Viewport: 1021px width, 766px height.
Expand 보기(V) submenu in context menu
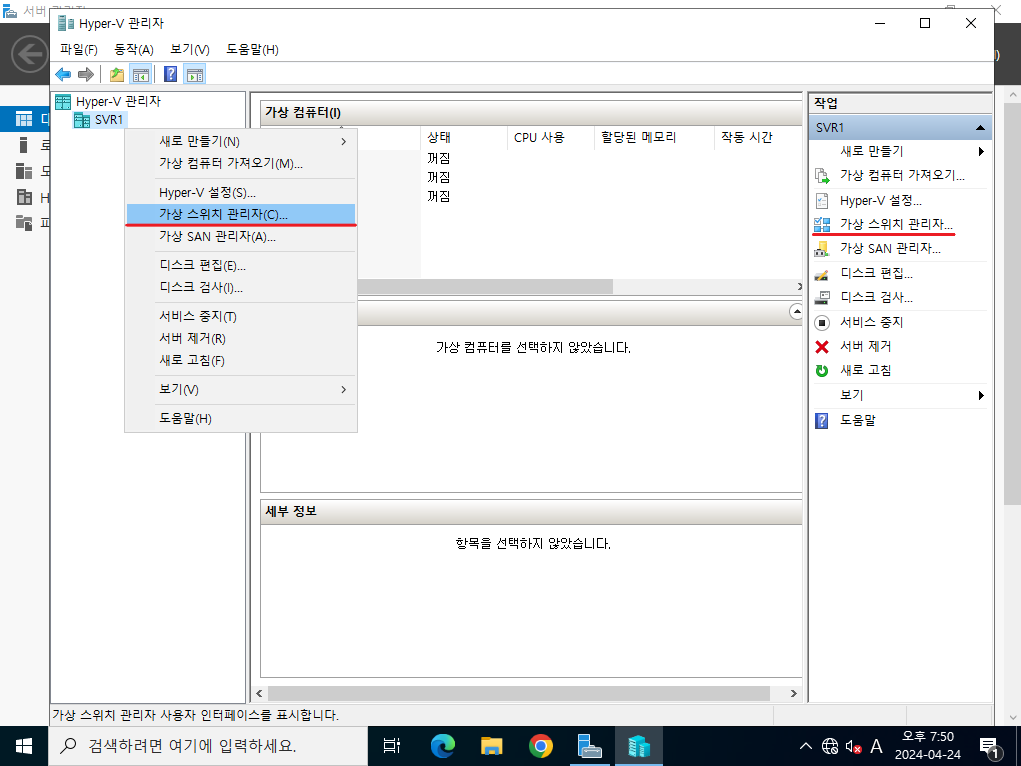point(241,390)
